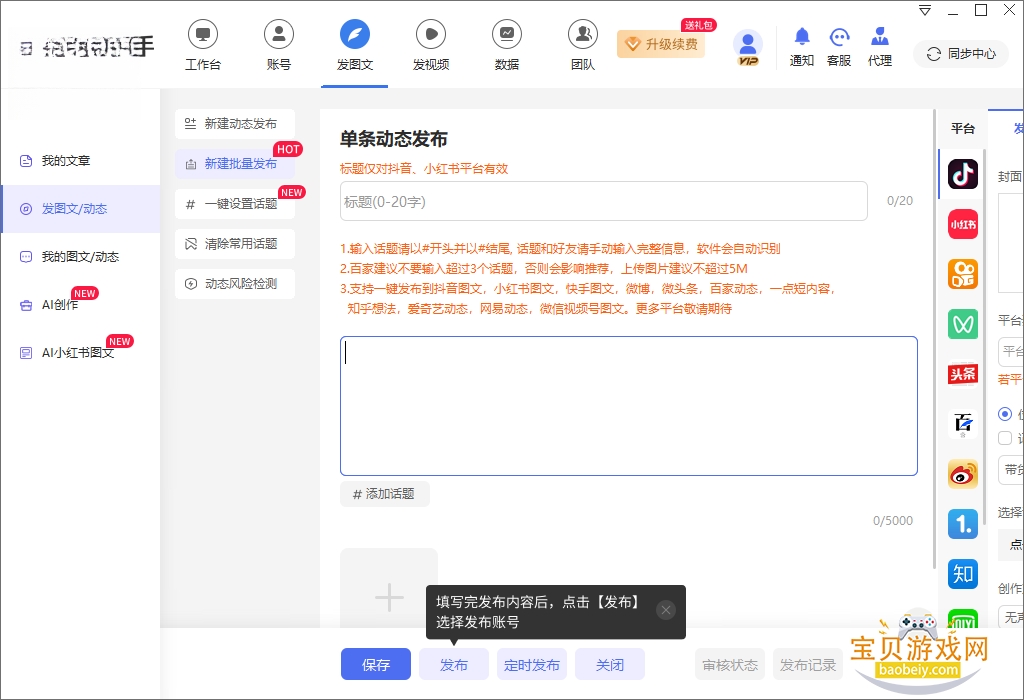Focus the 标题(0-20字) title input
Image resolution: width=1024 pixels, height=700 pixels.
603,201
